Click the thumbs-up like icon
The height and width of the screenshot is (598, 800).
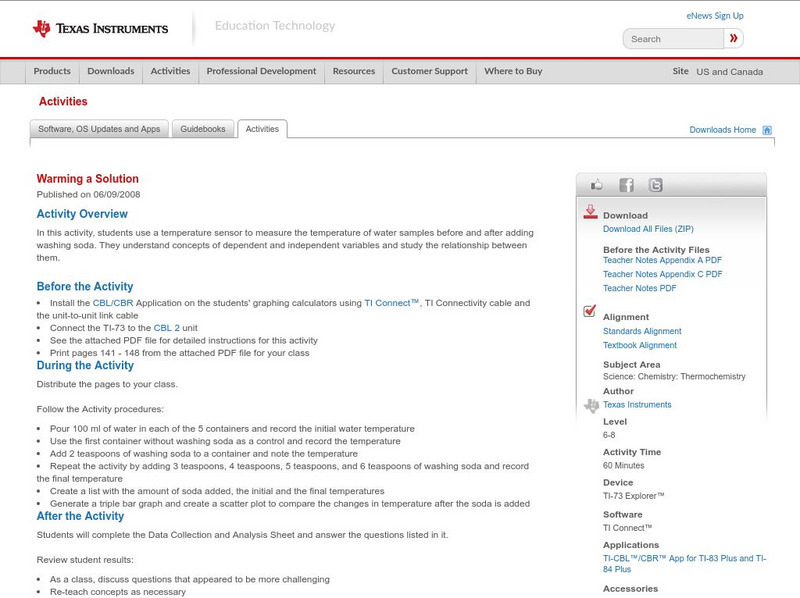click(596, 185)
